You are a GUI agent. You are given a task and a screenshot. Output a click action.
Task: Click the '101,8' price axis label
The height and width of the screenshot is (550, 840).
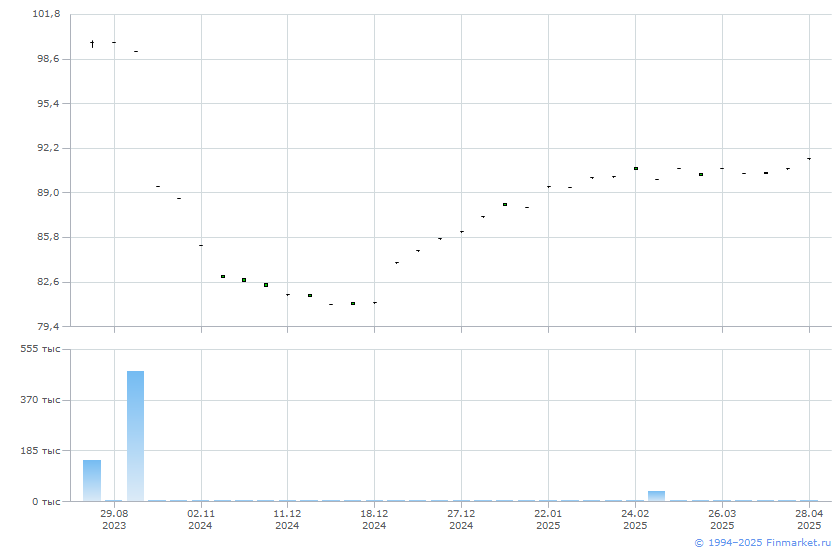click(x=47, y=13)
